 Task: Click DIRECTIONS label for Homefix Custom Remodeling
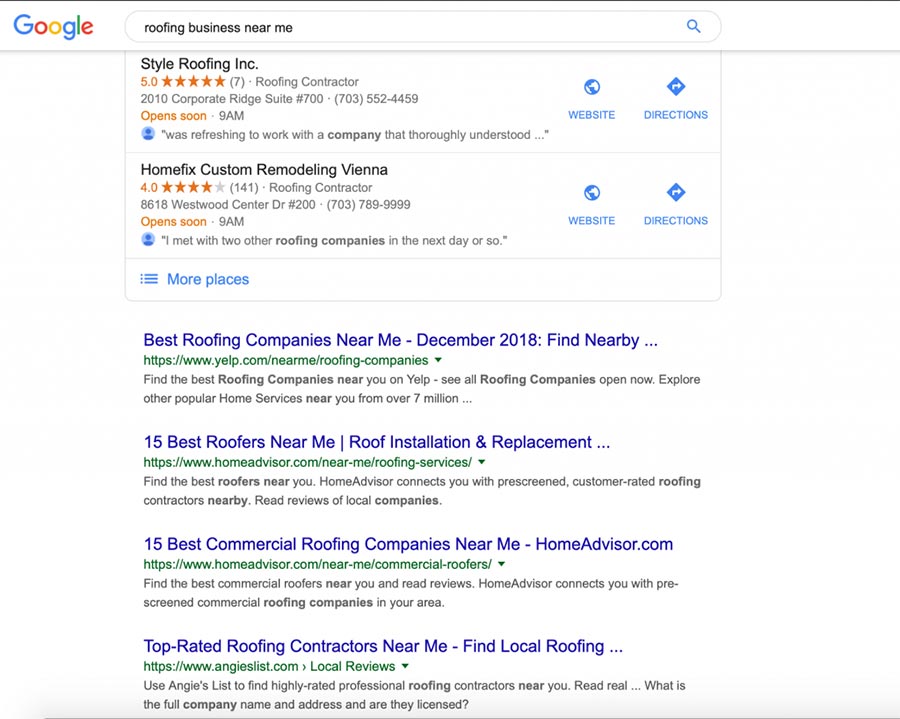click(676, 220)
